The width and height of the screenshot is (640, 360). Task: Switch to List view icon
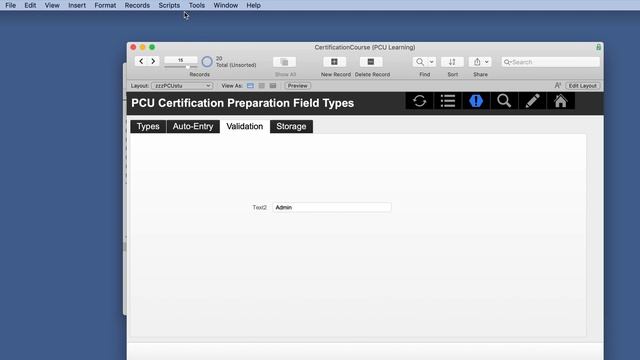coord(262,86)
